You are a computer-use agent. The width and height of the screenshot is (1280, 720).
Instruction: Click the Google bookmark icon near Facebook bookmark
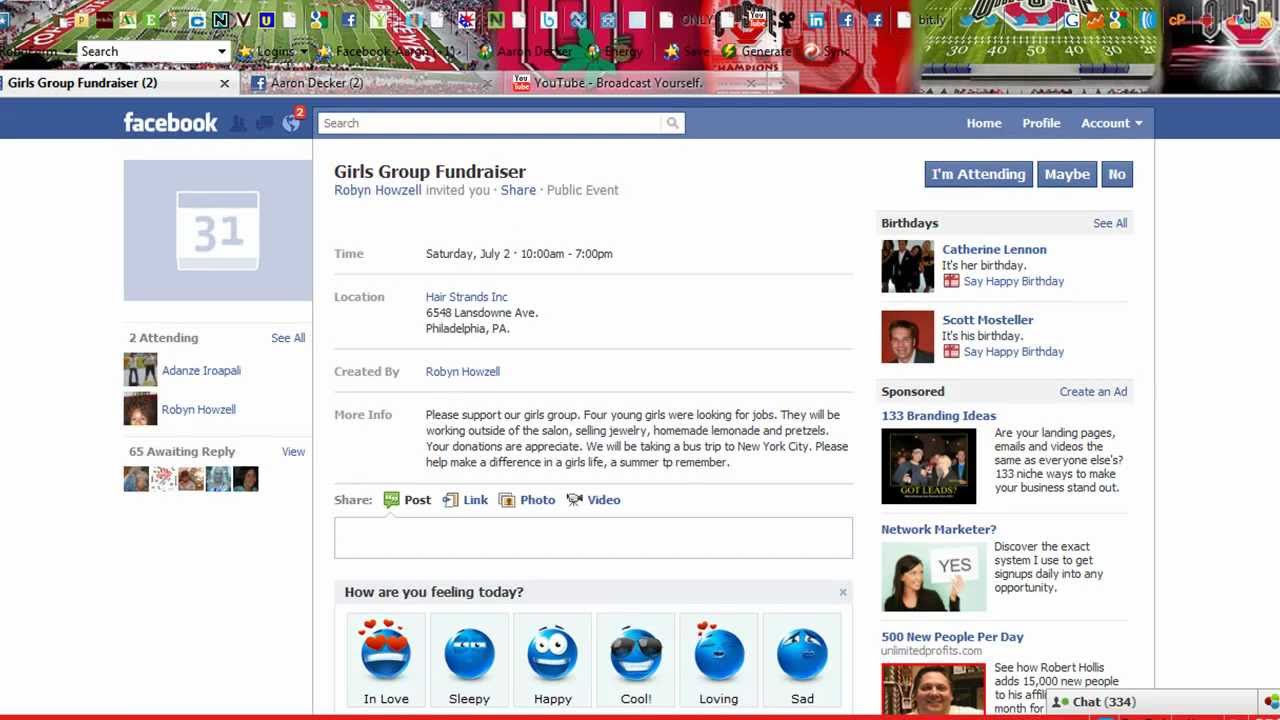(x=319, y=20)
